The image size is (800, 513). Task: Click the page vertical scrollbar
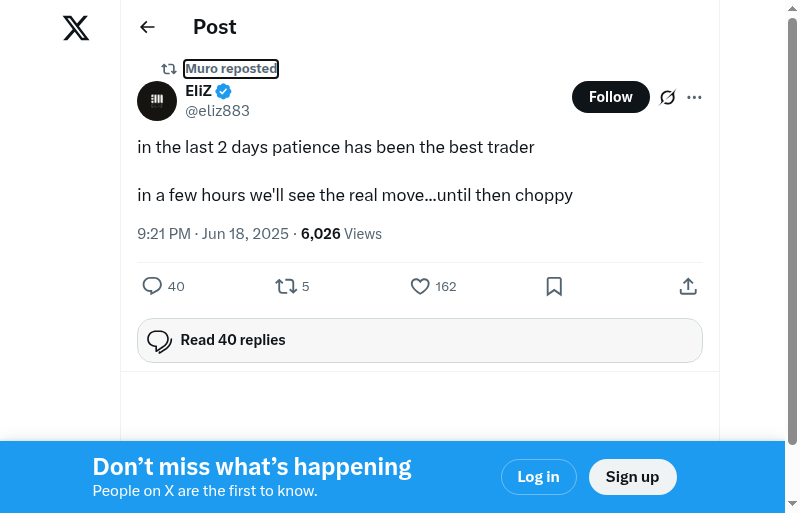tap(792, 230)
